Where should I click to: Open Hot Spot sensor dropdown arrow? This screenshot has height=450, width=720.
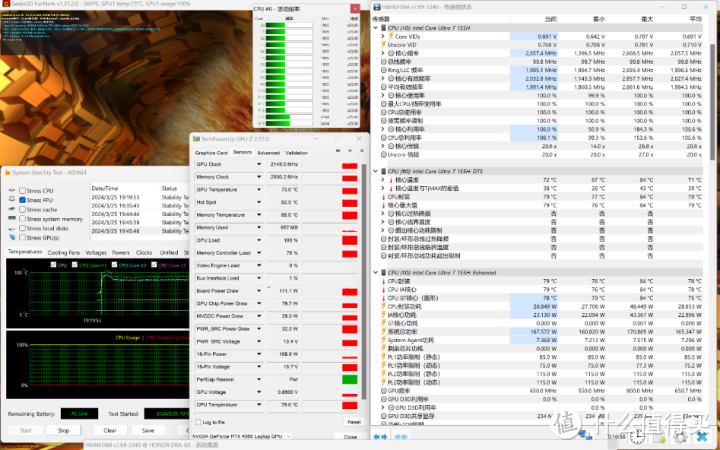click(x=259, y=202)
